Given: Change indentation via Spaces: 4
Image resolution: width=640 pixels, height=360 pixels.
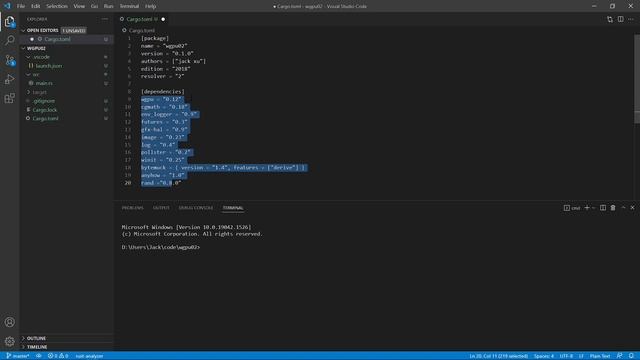Looking at the screenshot, I should pos(544,356).
